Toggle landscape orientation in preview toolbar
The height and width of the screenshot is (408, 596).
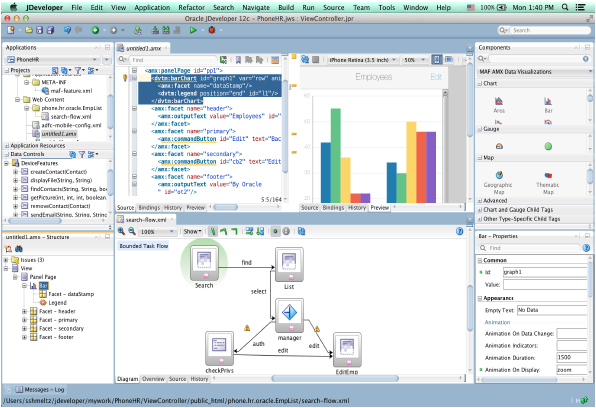pos(449,60)
